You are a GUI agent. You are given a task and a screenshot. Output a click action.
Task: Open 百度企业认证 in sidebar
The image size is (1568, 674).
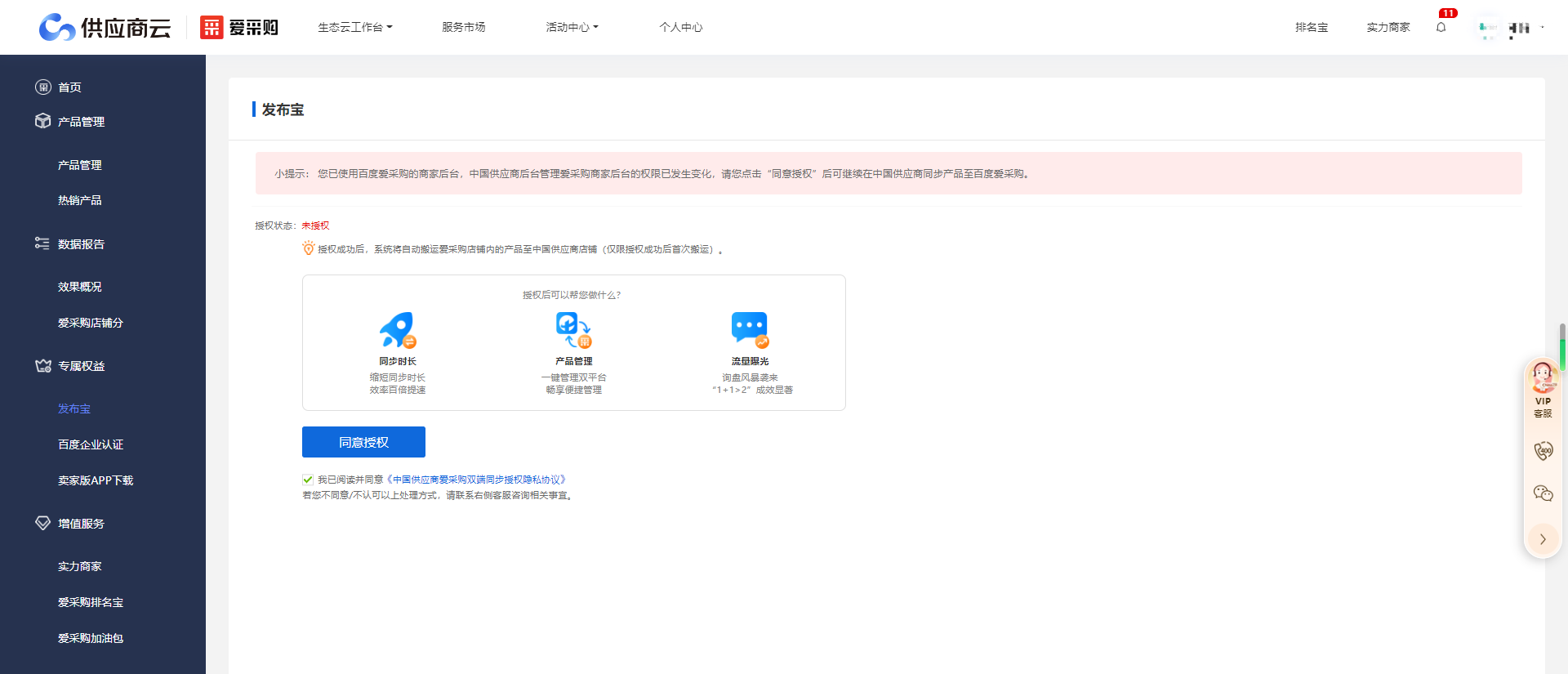click(91, 444)
